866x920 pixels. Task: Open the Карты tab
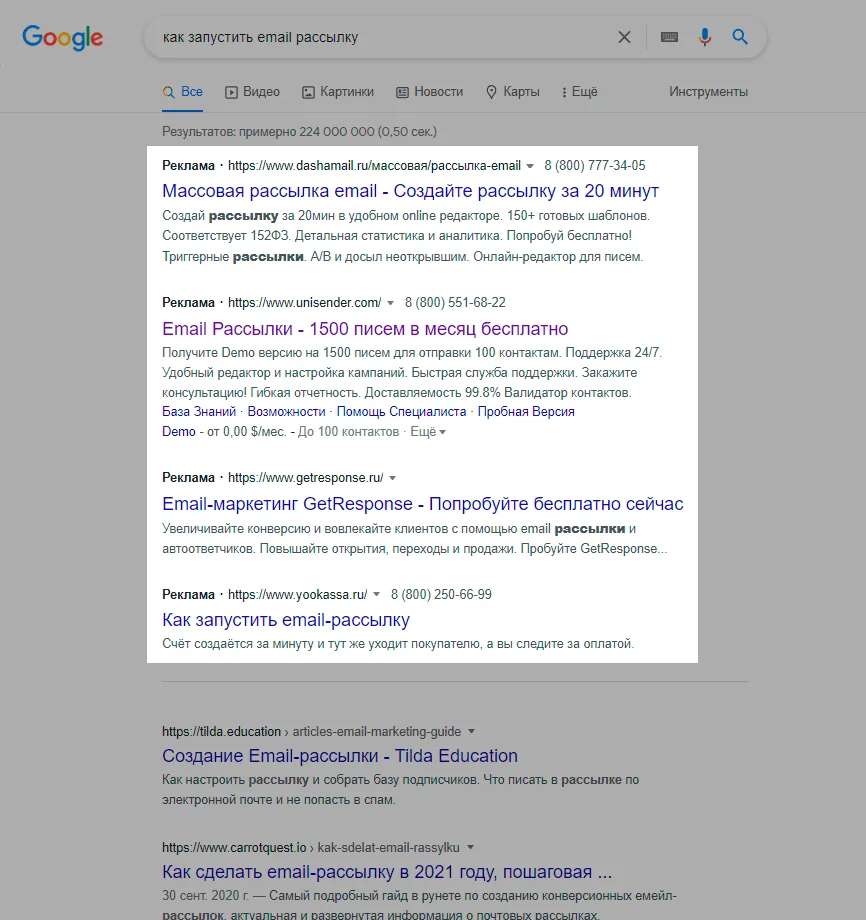point(513,92)
